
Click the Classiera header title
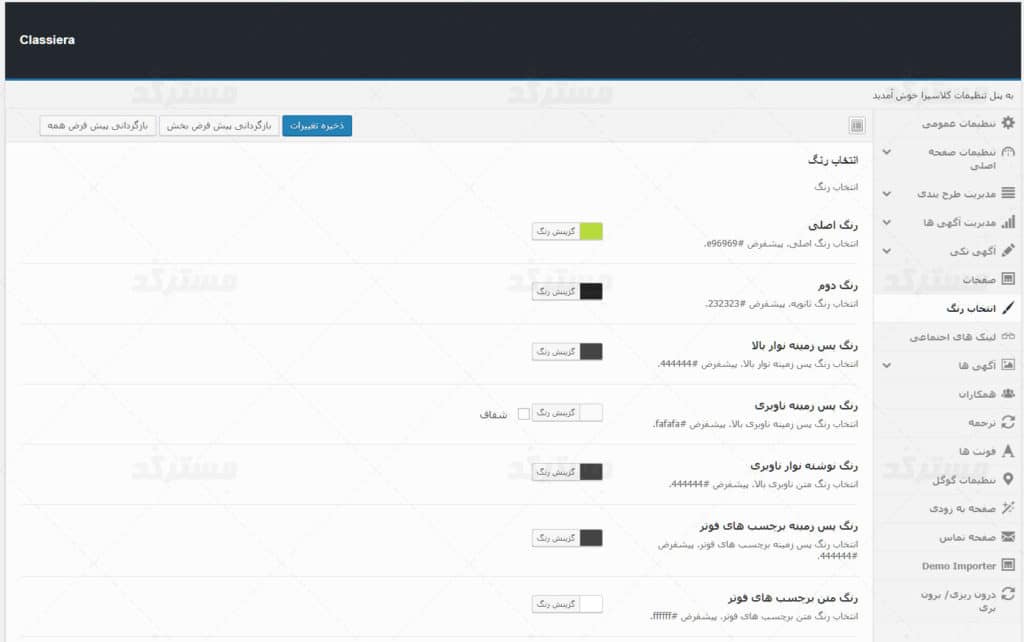coord(47,40)
